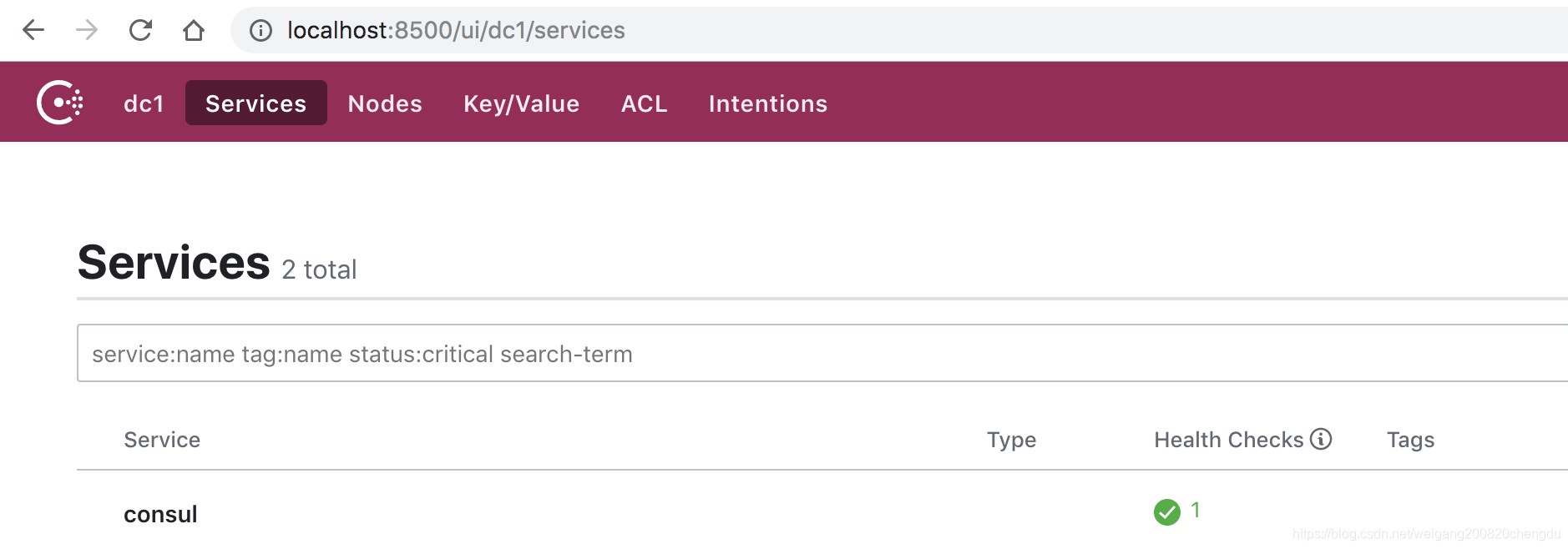Select the Services tab
Image resolution: width=1568 pixels, height=549 pixels.
[256, 103]
